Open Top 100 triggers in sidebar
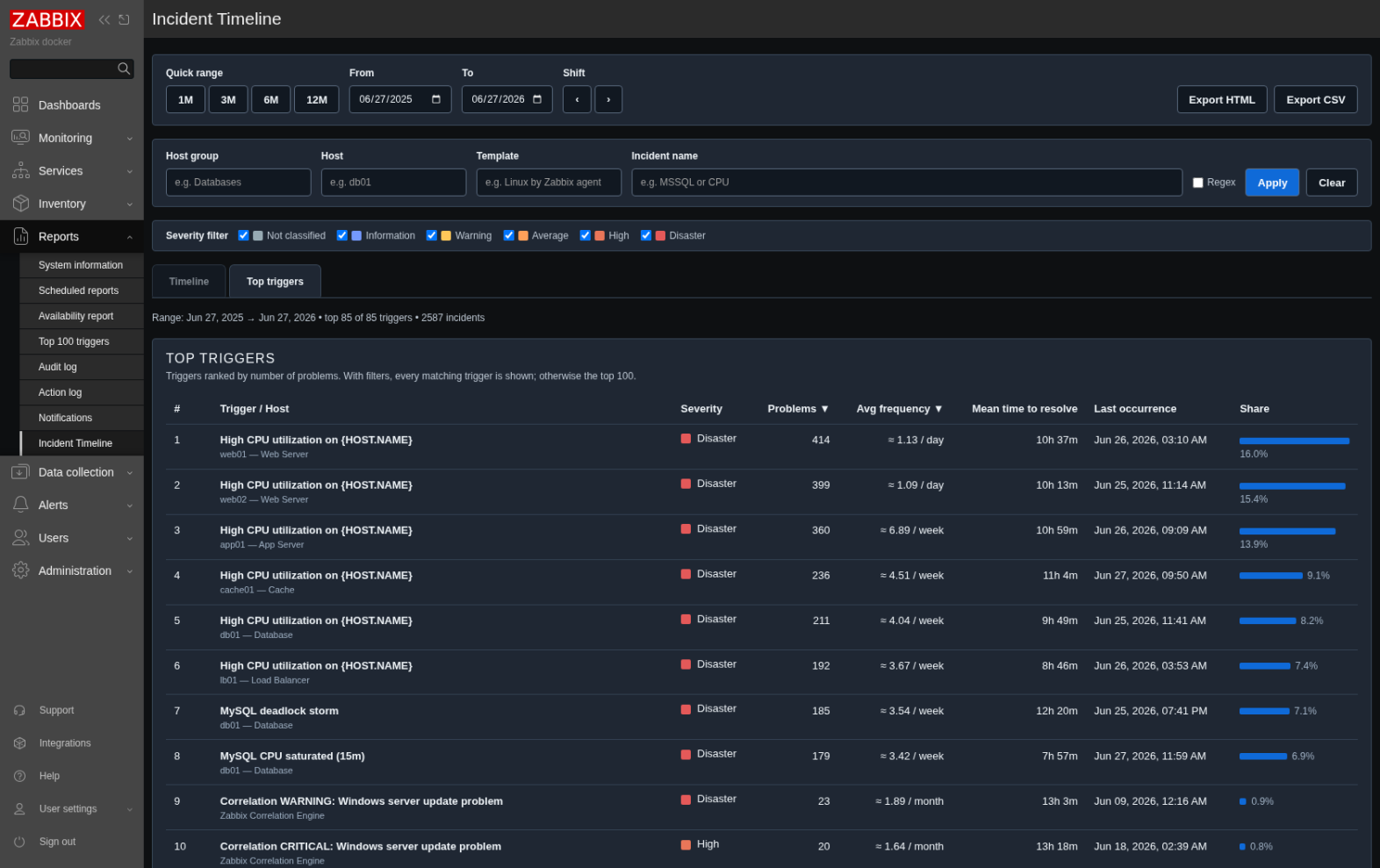1380x868 pixels. click(82, 341)
